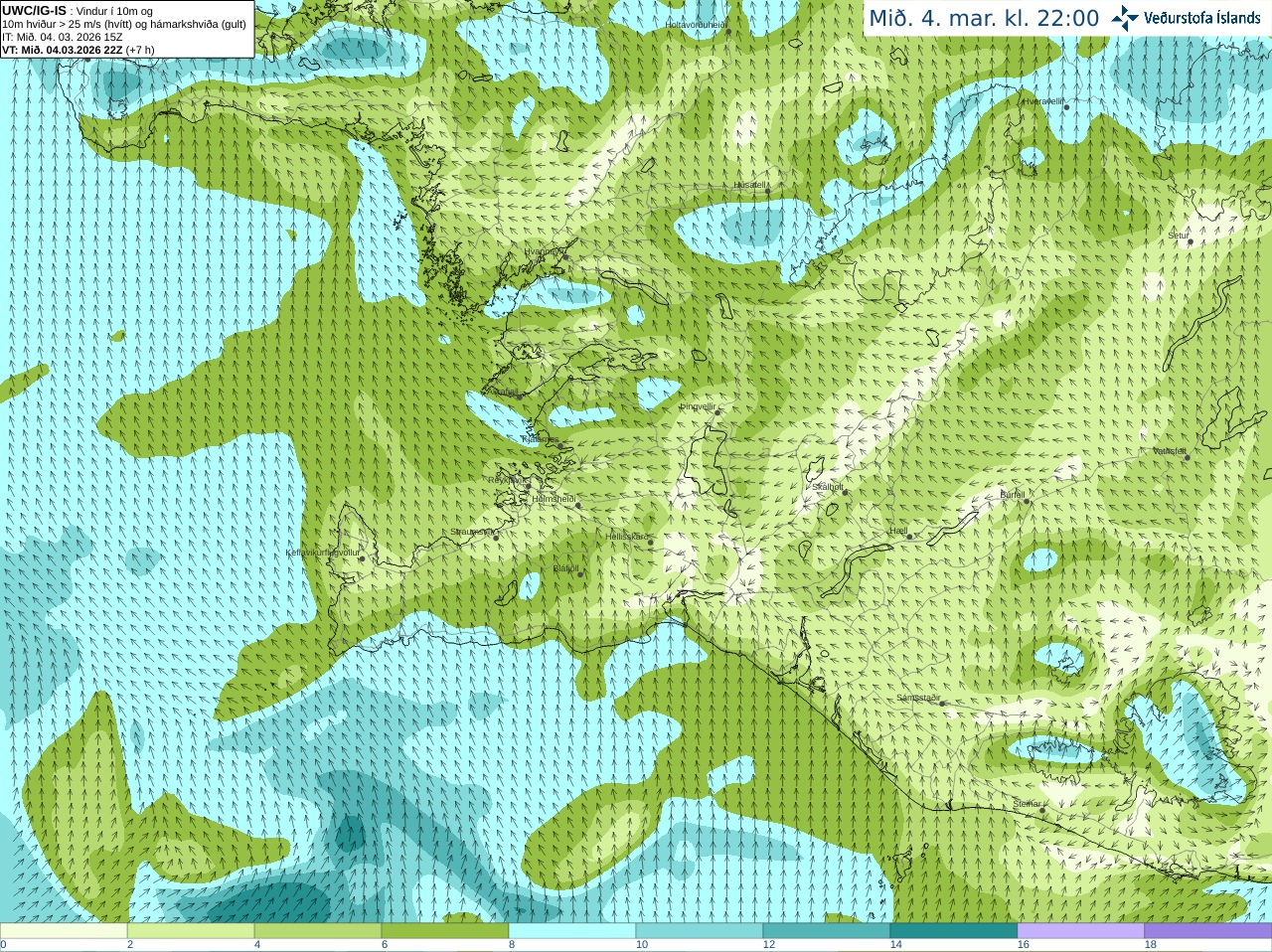Click the '10m hviður > 25 m/s' description line

click(x=124, y=24)
